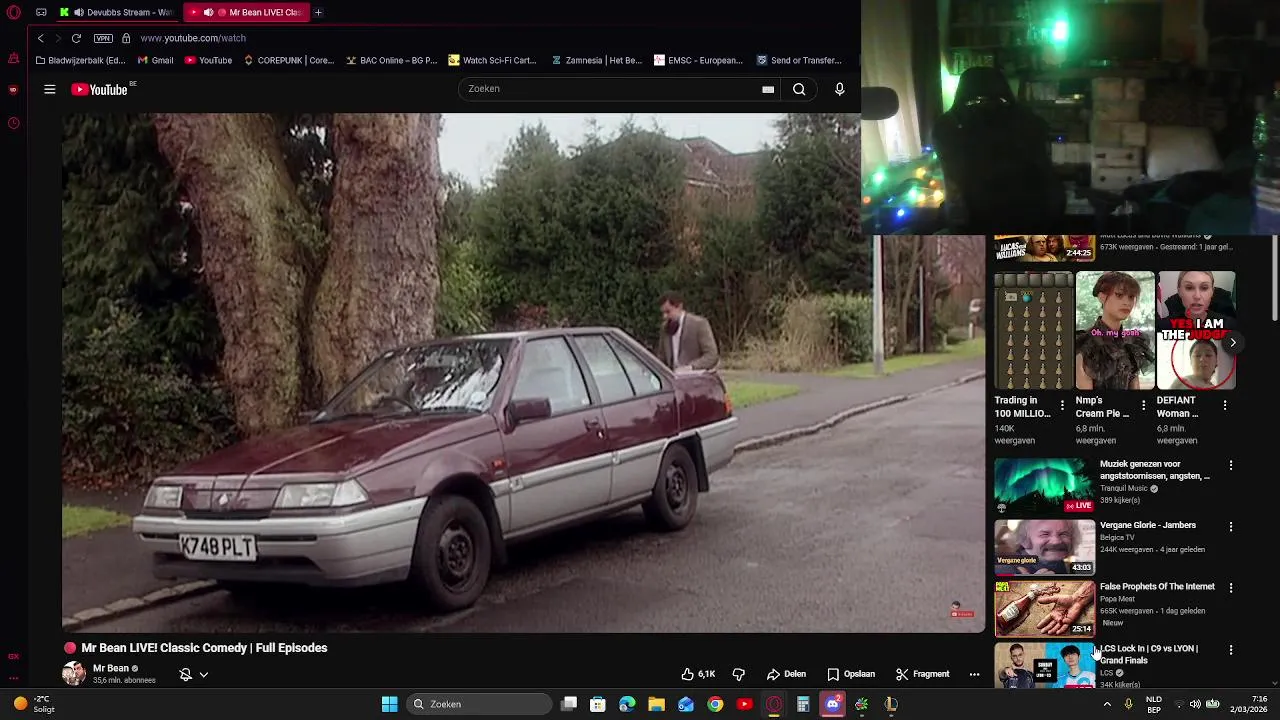Click the Delen share button
Image resolution: width=1280 pixels, height=720 pixels.
[787, 674]
